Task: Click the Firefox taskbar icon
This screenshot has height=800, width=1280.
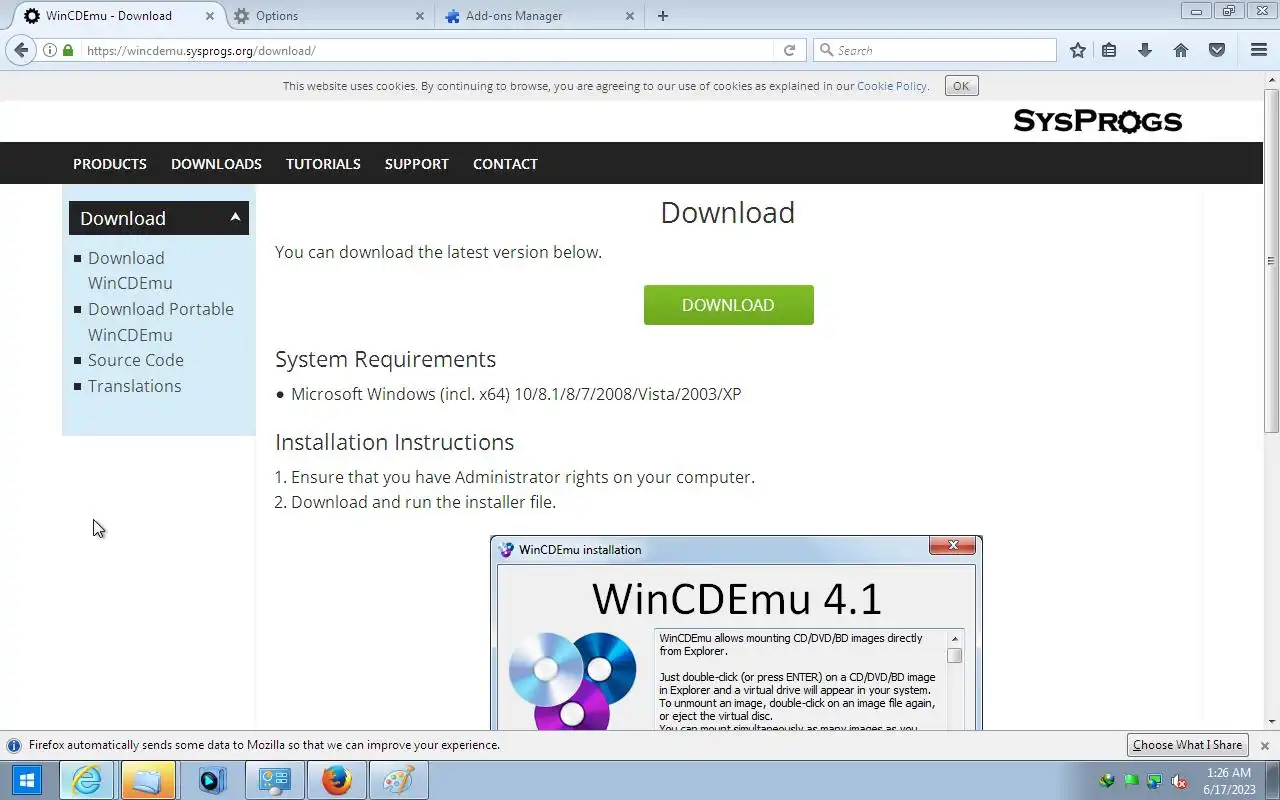Action: pyautogui.click(x=337, y=780)
